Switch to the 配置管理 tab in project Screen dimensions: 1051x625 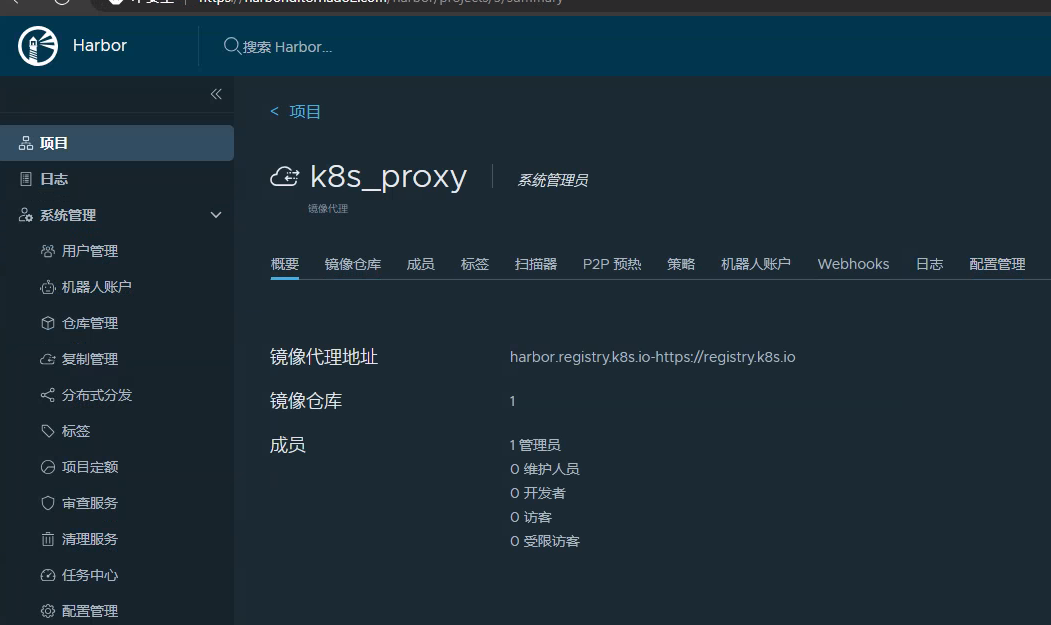(997, 264)
